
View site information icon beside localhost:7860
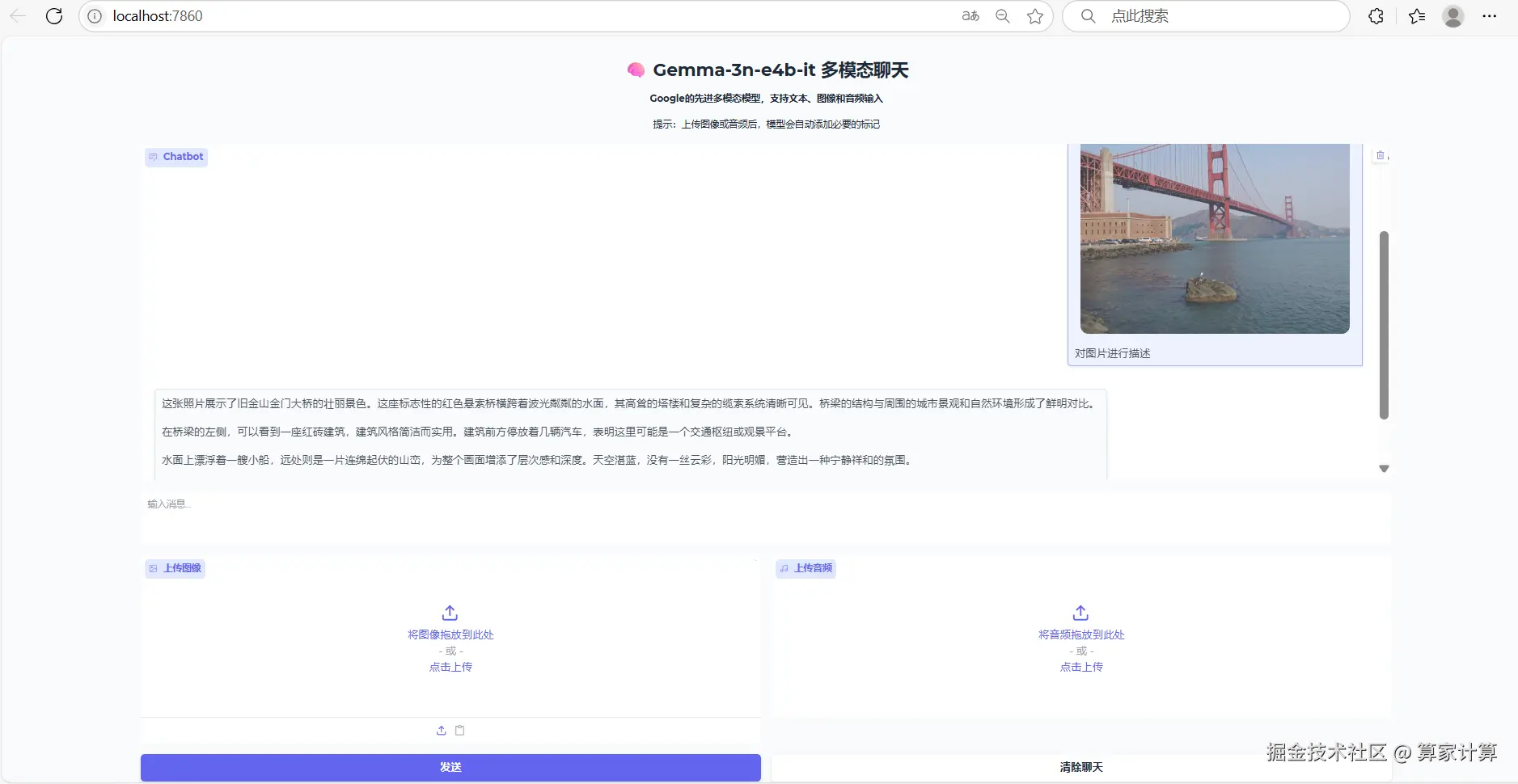[x=95, y=16]
